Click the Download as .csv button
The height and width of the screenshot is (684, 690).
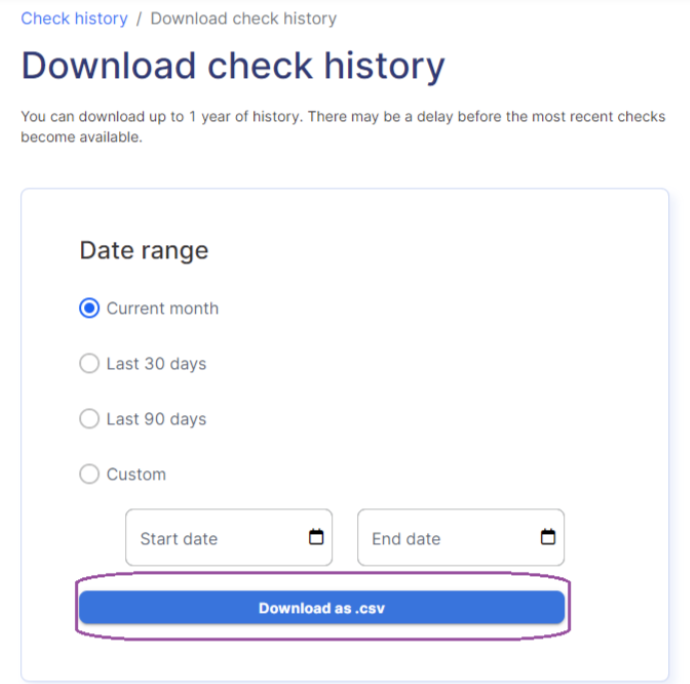point(322,607)
